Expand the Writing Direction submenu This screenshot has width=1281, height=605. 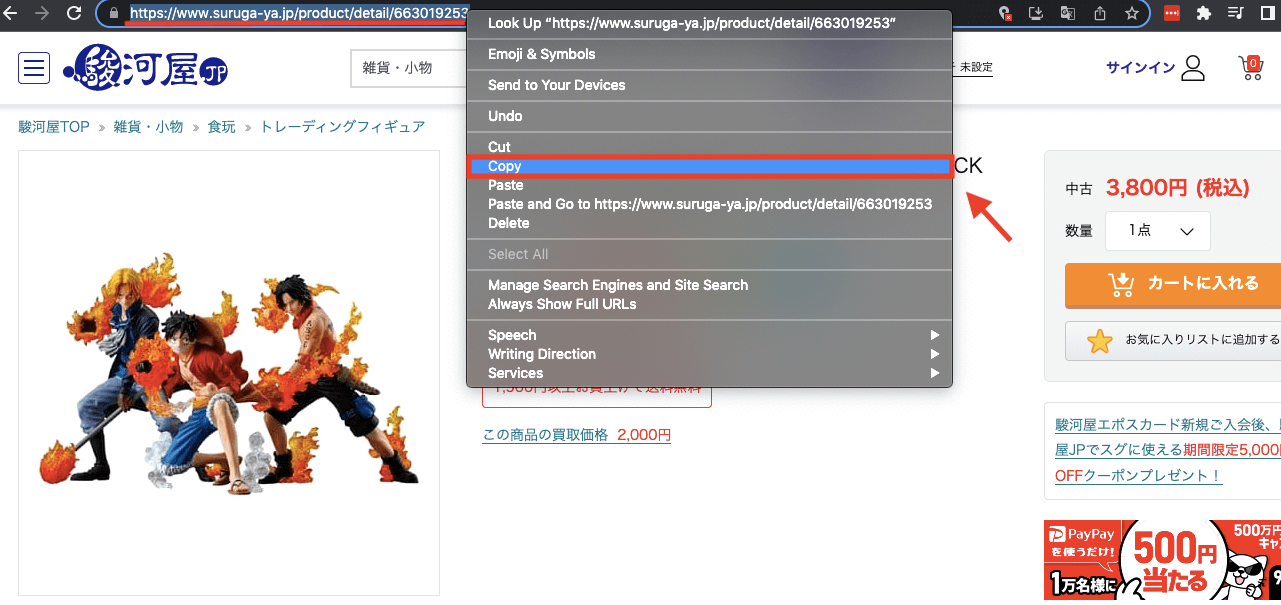[709, 354]
